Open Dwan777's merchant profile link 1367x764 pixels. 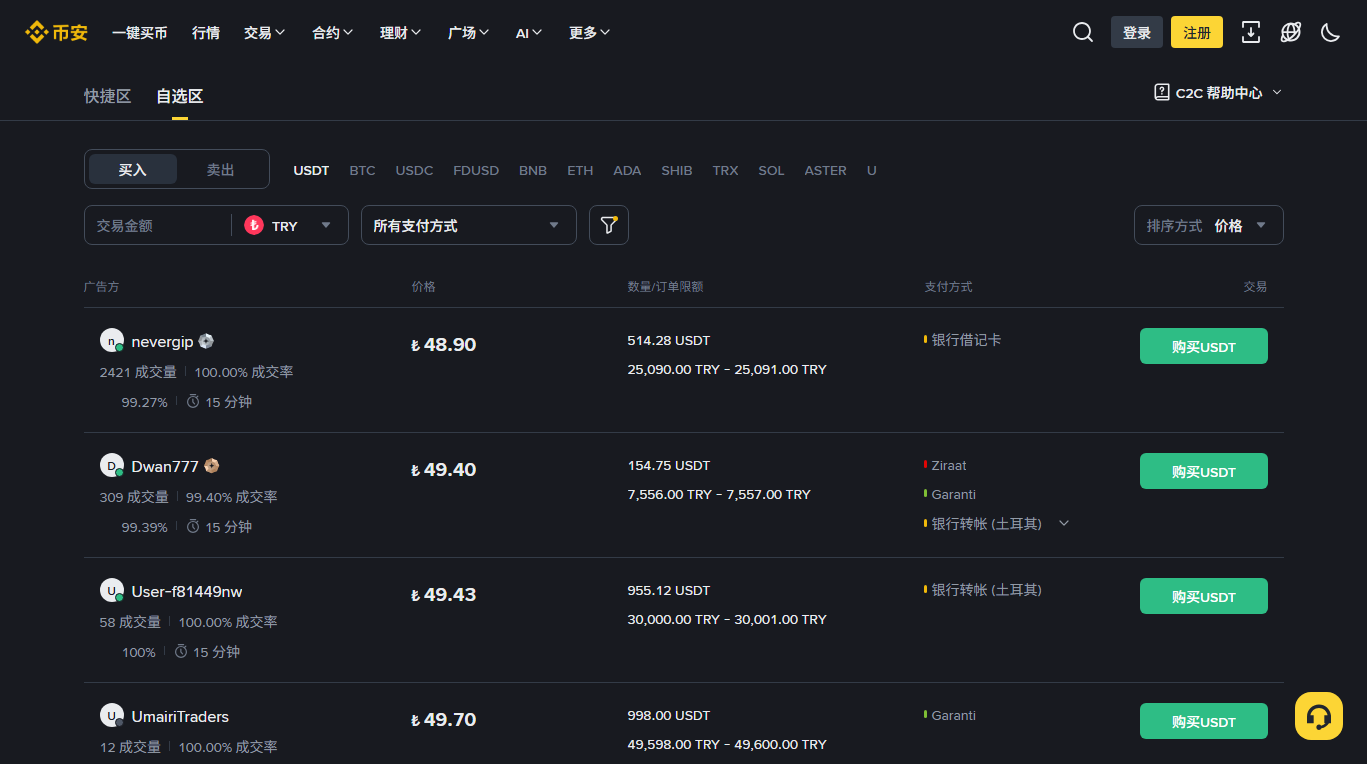click(165, 466)
